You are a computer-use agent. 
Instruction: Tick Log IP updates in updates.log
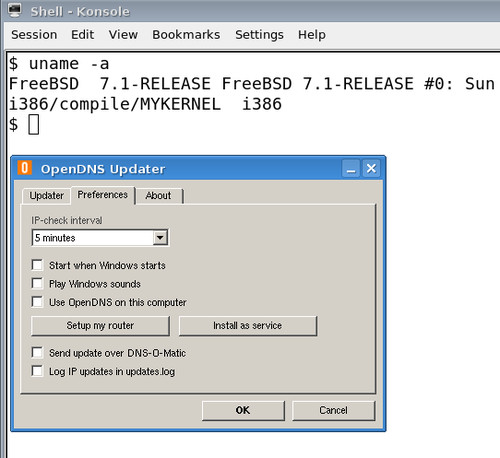tap(37, 371)
